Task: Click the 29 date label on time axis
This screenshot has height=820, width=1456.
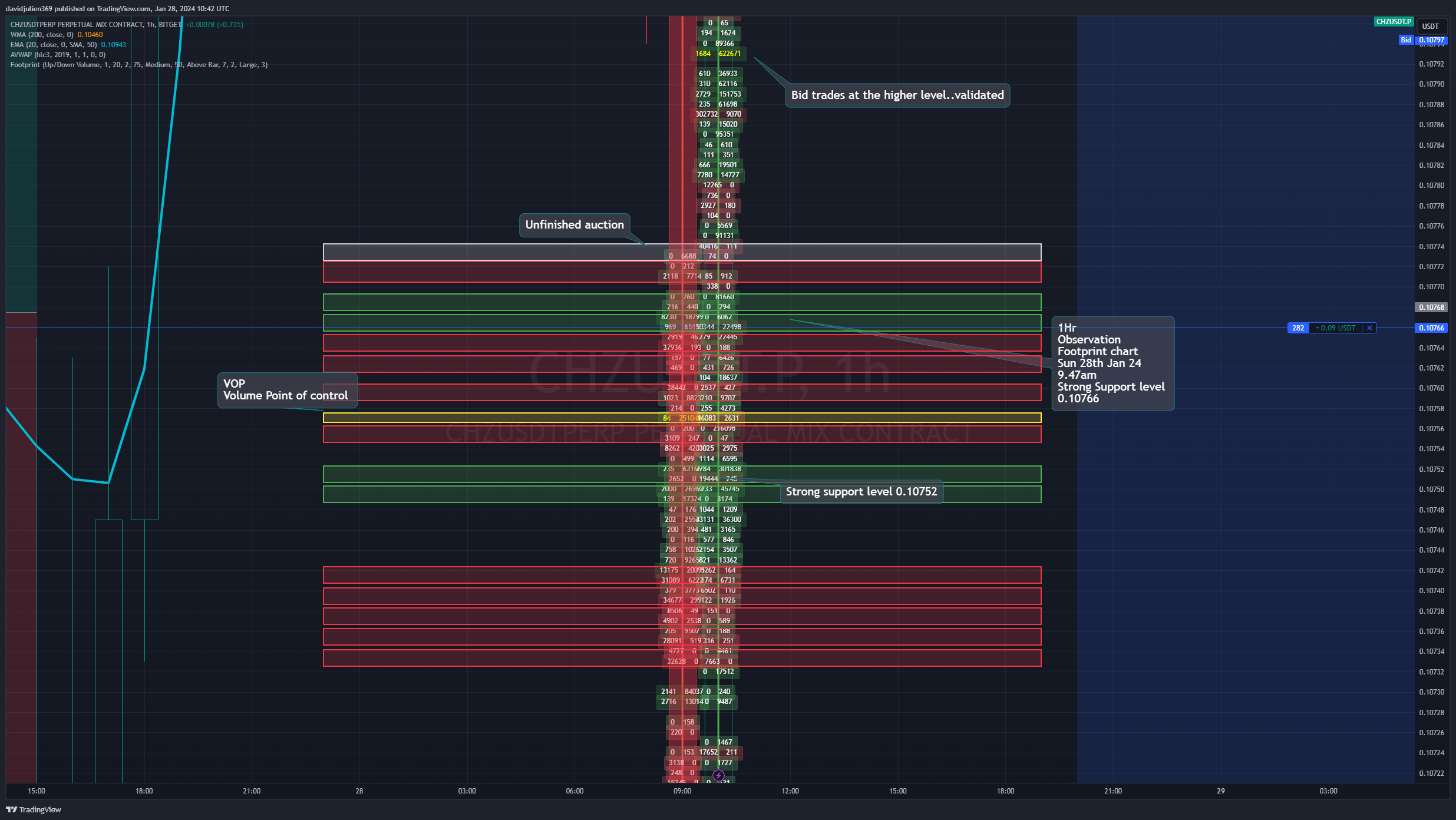Action: [x=1221, y=791]
